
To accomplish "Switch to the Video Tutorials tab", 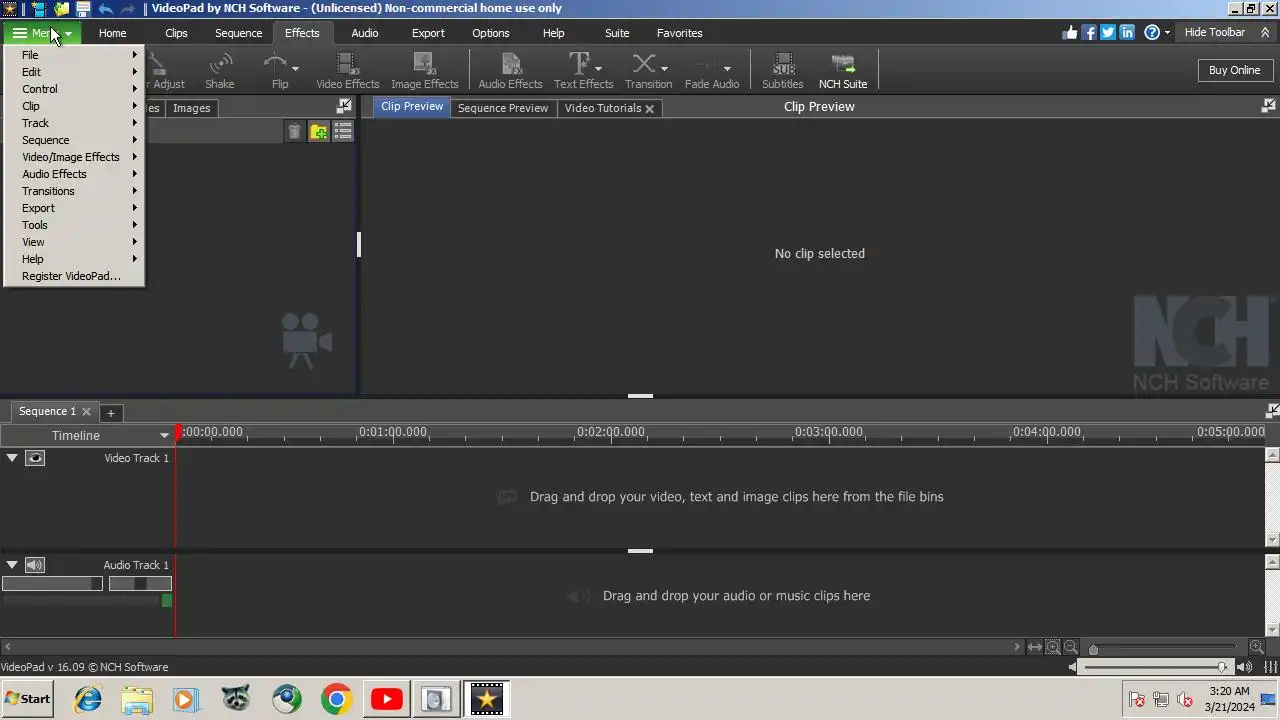I will (602, 108).
